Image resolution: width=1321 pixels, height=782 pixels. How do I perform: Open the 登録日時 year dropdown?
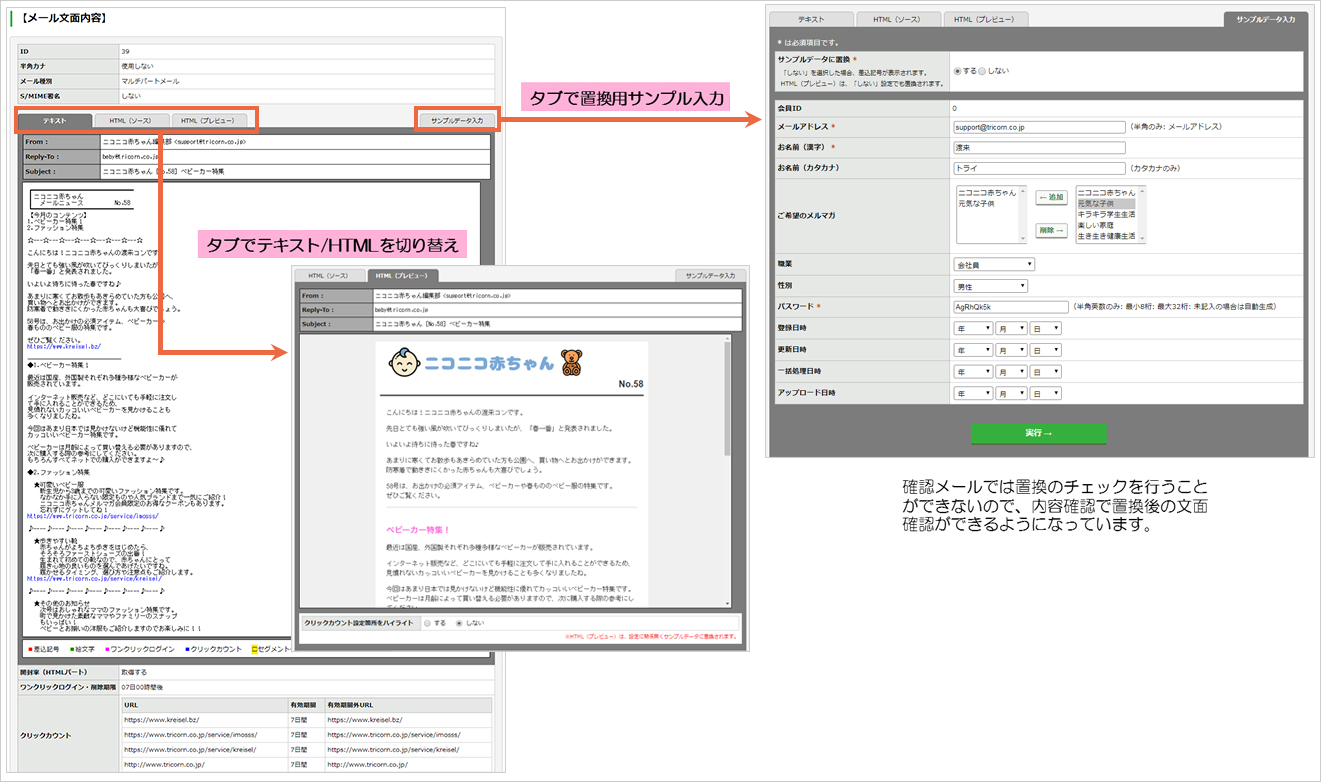pyautogui.click(x=973, y=328)
